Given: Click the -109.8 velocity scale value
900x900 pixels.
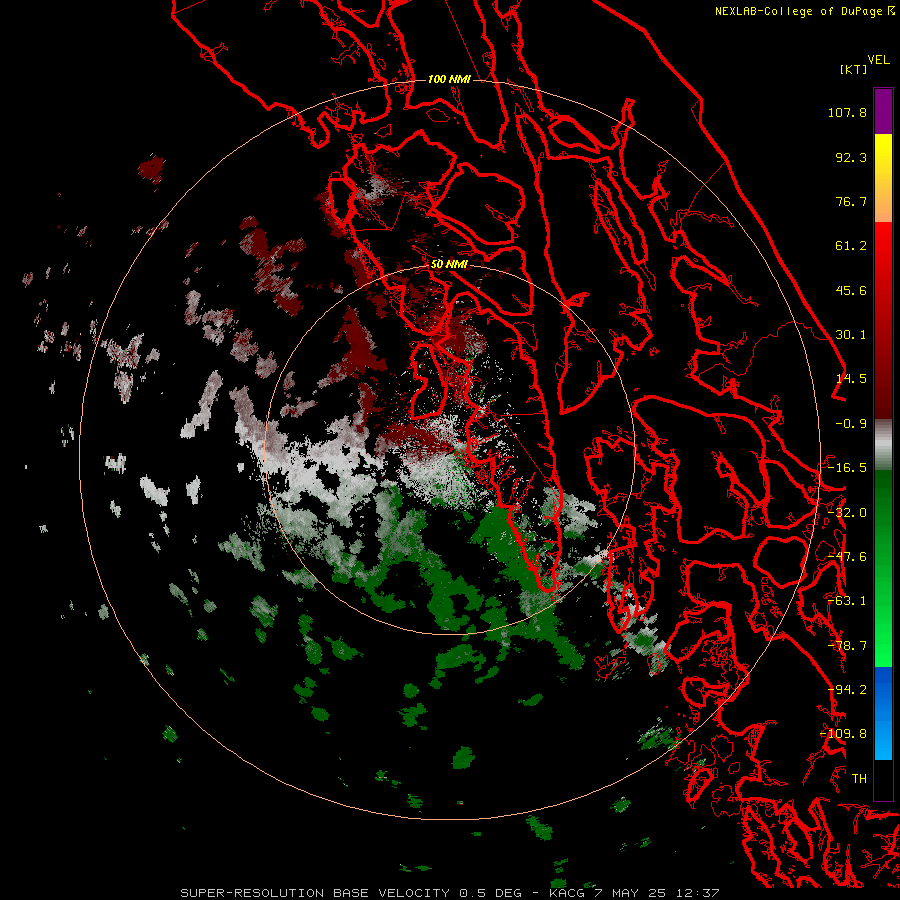Looking at the screenshot, I should [843, 734].
